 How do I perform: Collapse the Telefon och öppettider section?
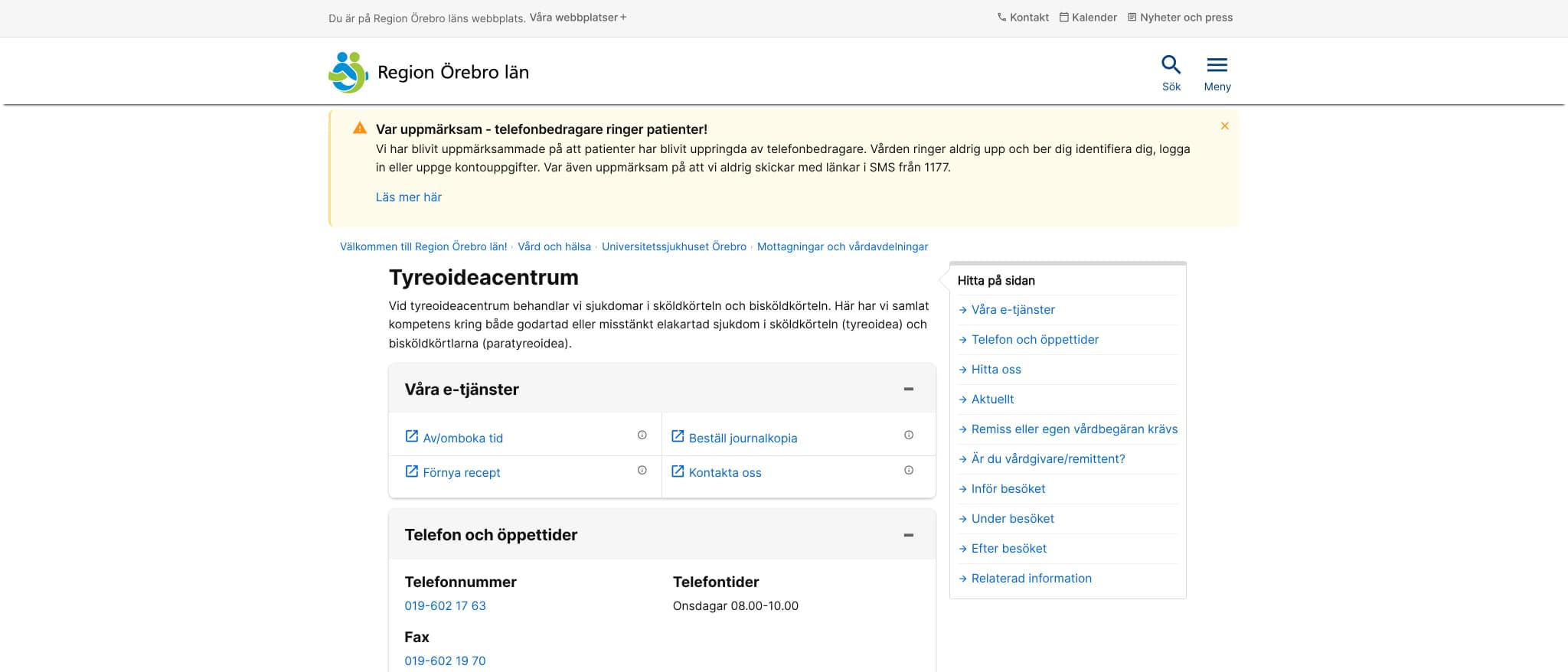click(x=909, y=535)
